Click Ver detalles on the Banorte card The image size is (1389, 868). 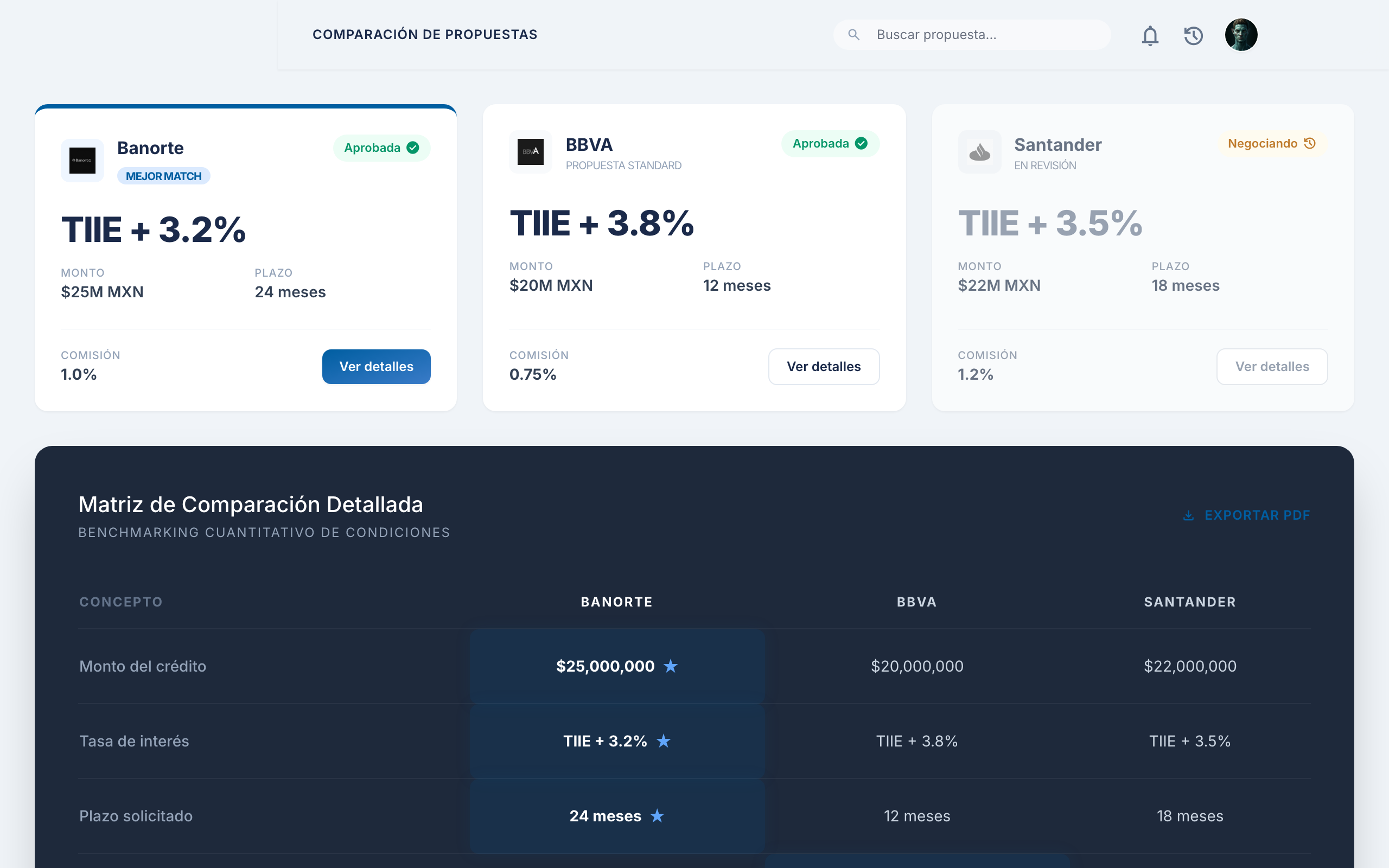click(x=376, y=366)
